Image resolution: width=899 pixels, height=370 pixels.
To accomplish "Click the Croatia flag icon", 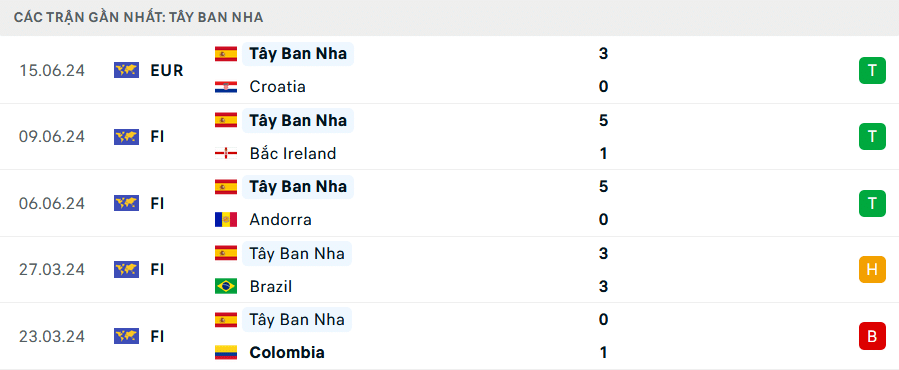I will point(226,87).
